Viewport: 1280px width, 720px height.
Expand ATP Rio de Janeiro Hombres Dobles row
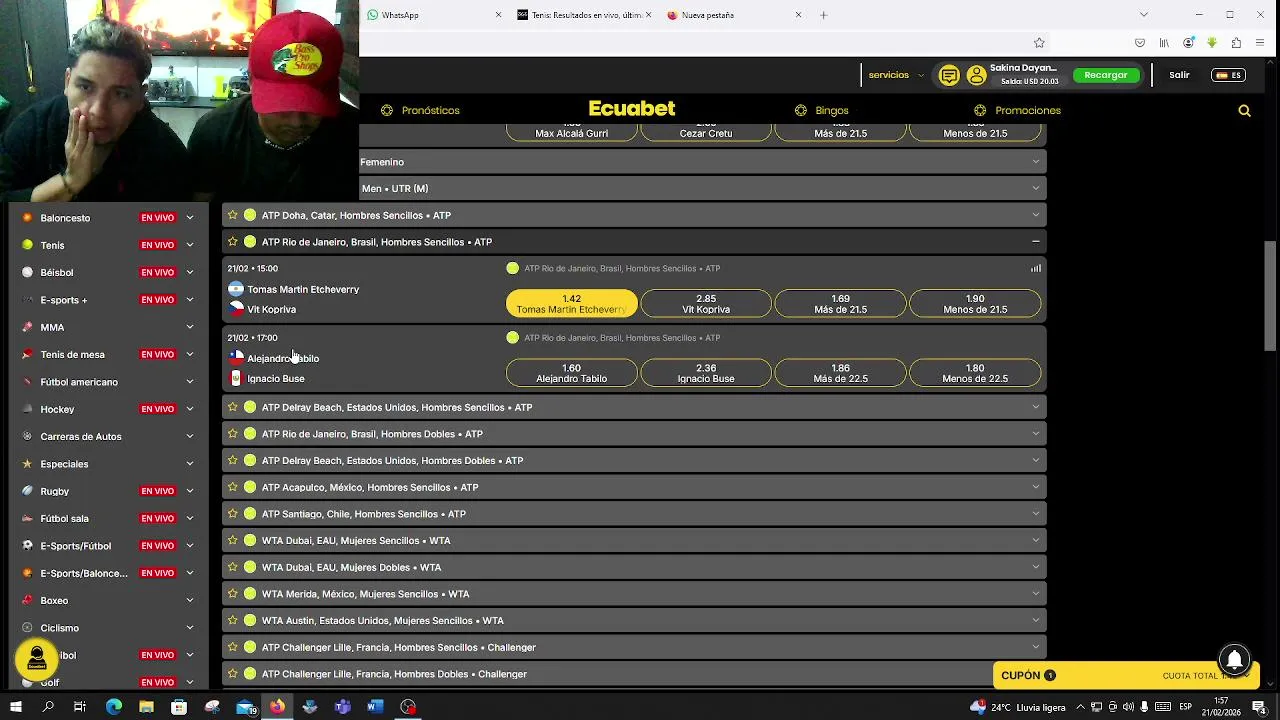[634, 434]
